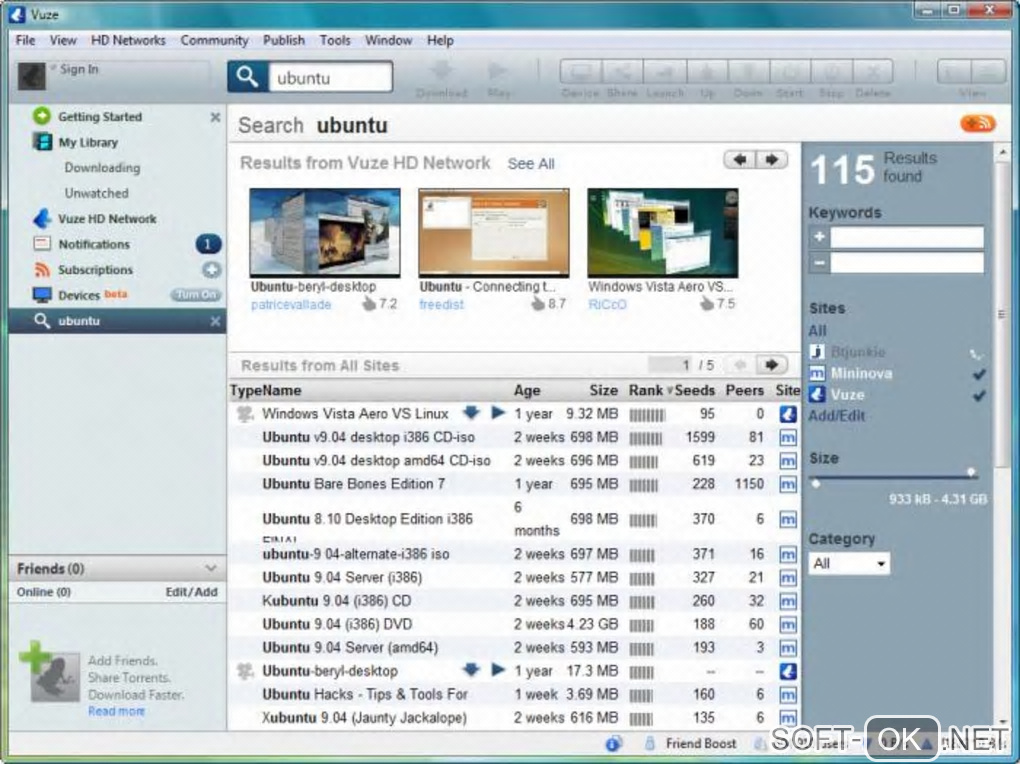
Task: Click the Add Friends plus frog icon
Action: [51, 672]
